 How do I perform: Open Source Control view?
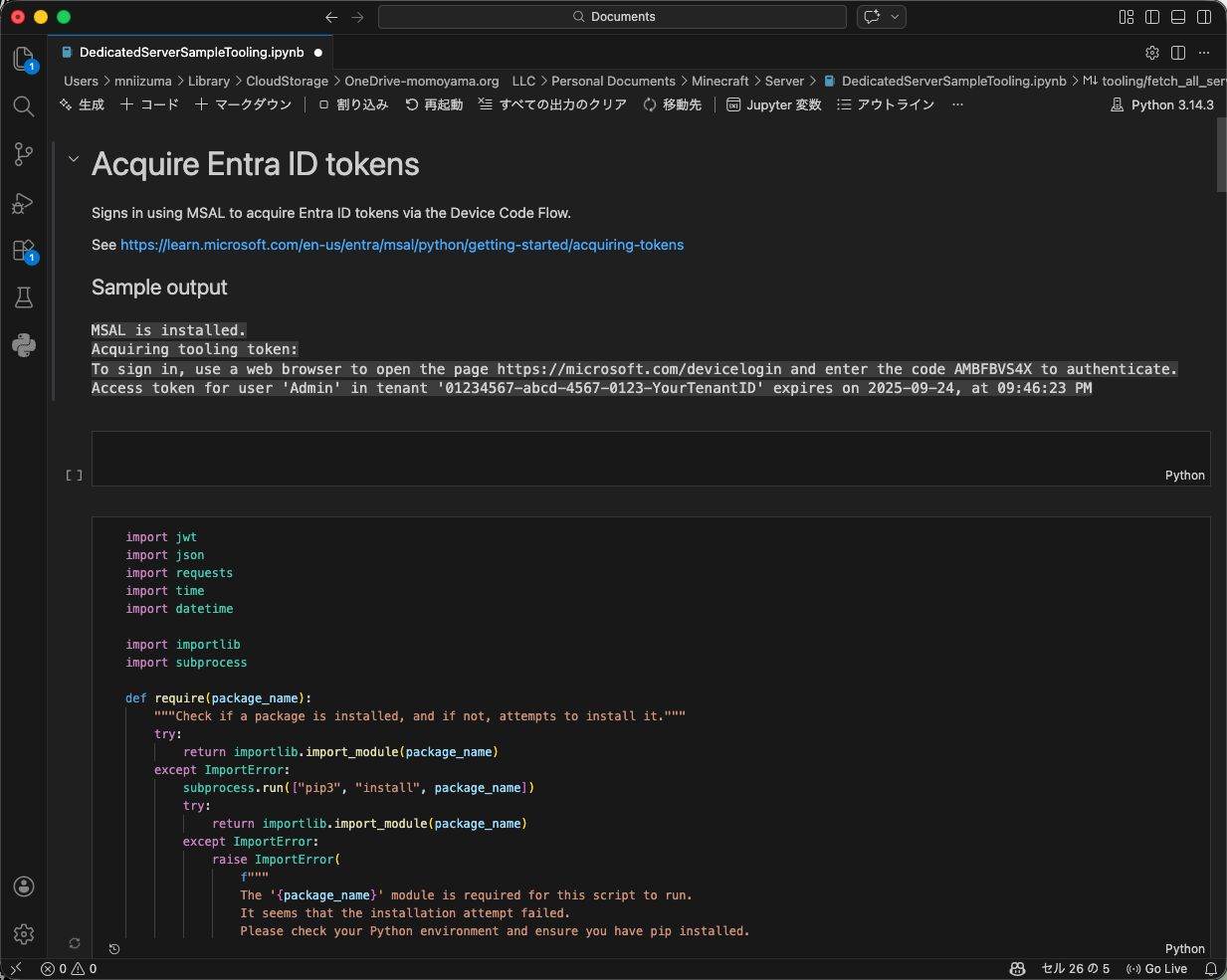click(24, 154)
